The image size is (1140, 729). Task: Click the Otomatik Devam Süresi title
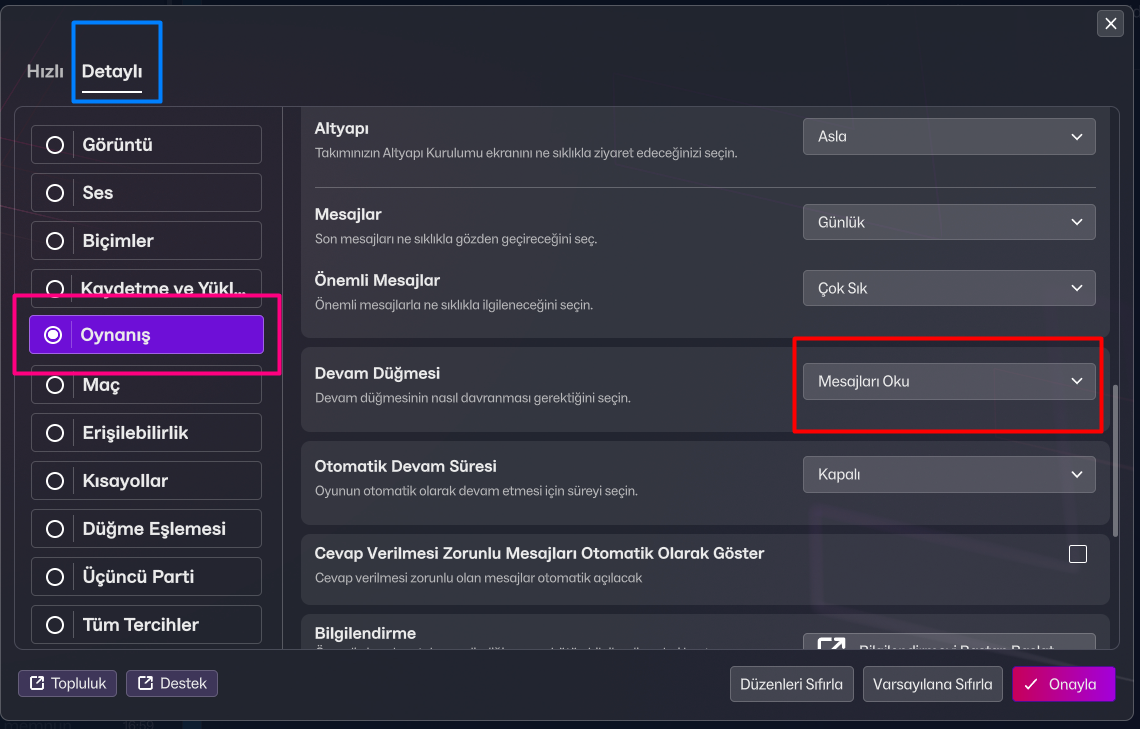click(x=406, y=466)
